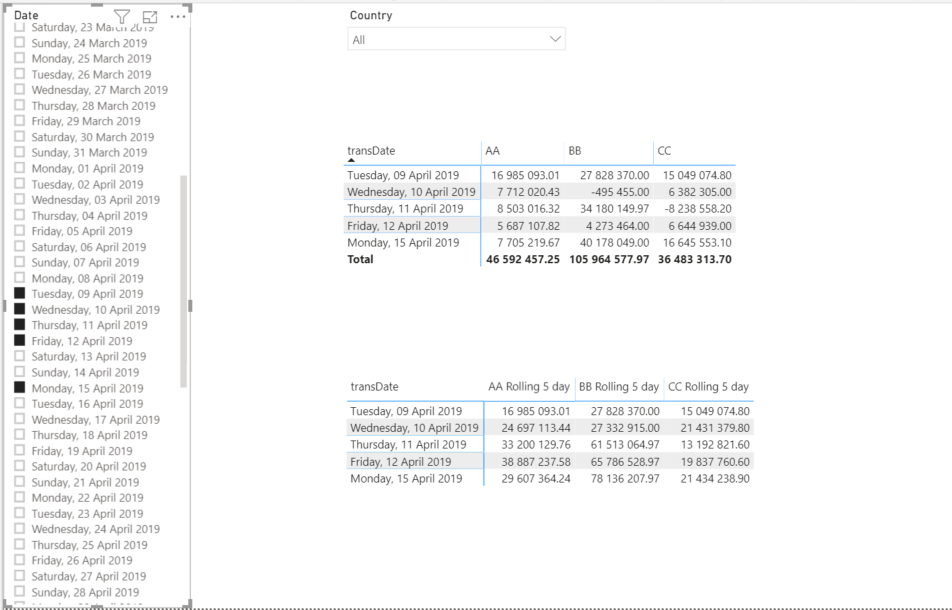952x610 pixels.
Task: Open the Date slicer filter icon
Action: 121,17
